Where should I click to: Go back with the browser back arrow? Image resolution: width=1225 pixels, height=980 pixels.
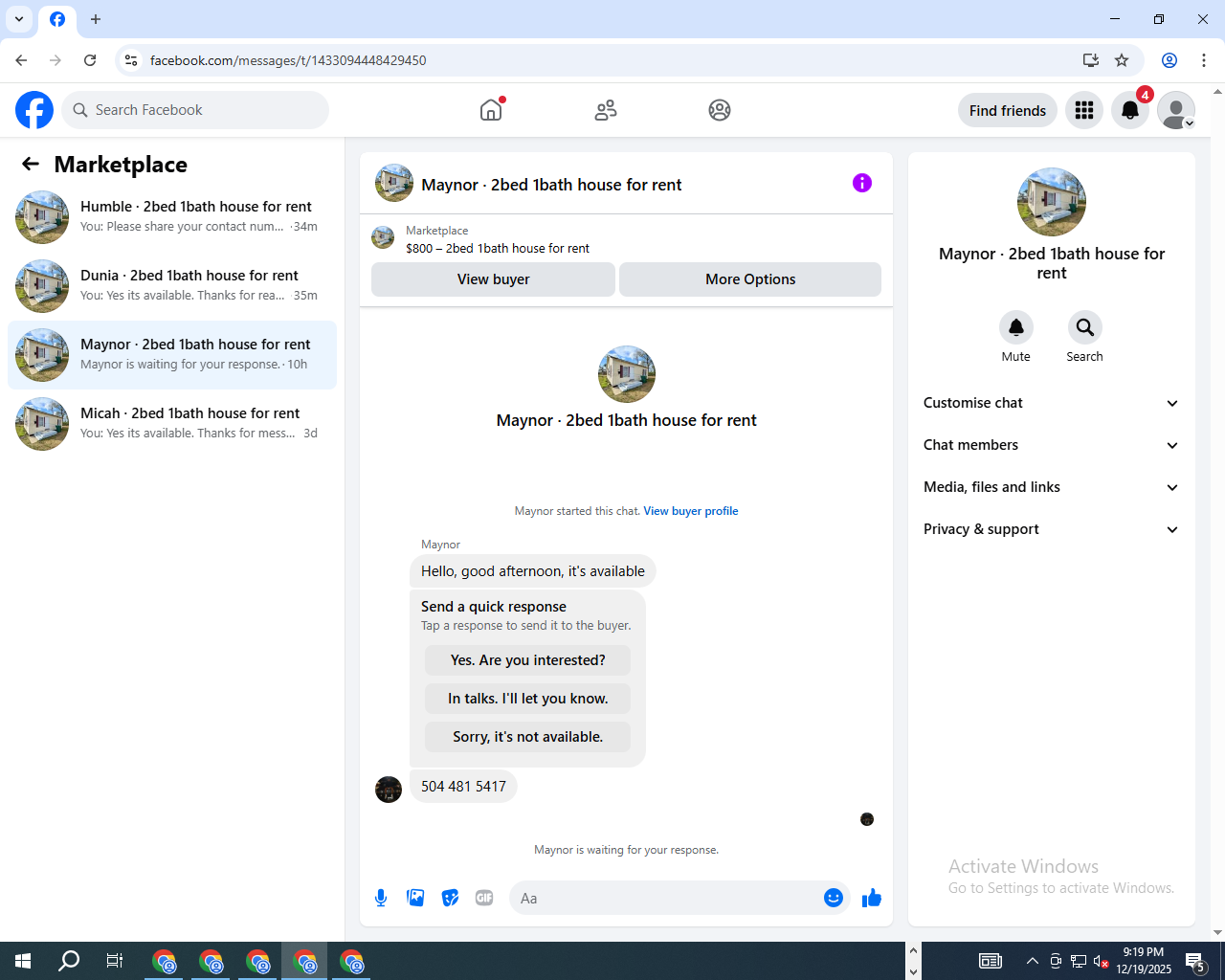point(21,60)
